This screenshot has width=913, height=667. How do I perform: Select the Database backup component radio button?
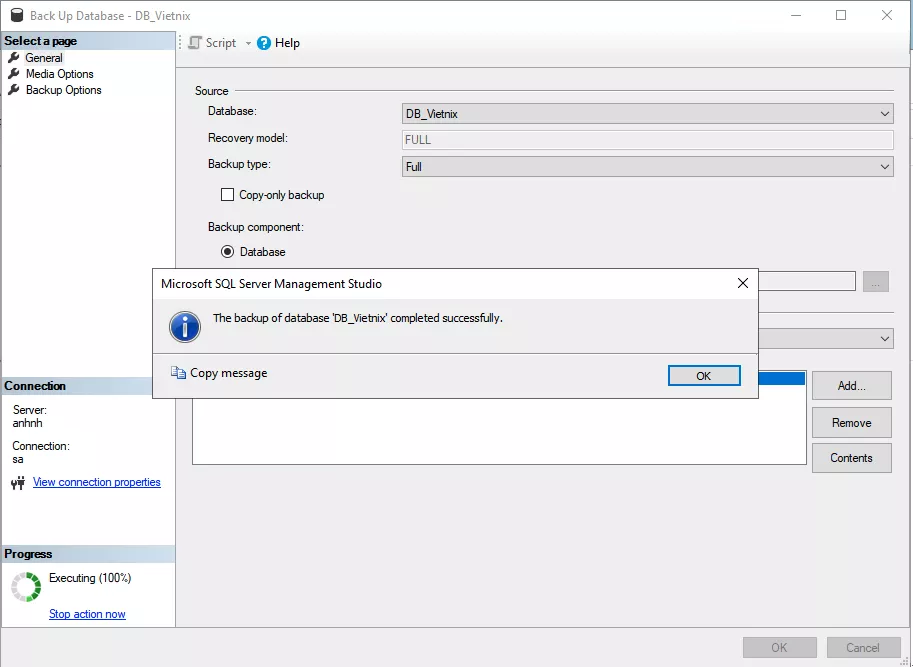pos(227,252)
